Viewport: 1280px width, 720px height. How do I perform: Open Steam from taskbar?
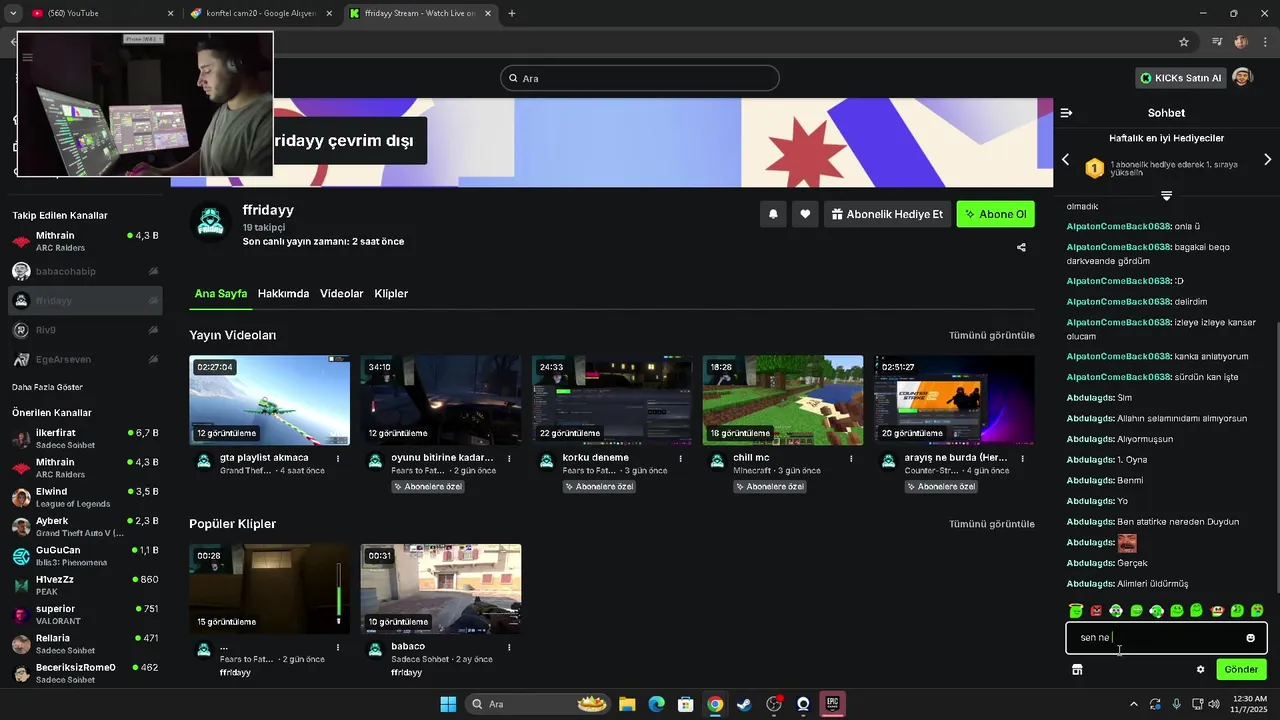coord(744,704)
